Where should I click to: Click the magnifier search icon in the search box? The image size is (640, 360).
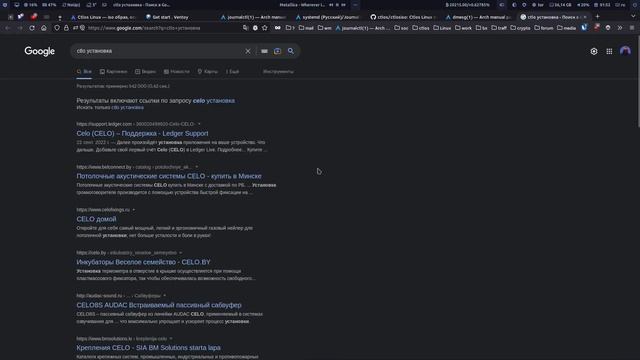click(291, 51)
